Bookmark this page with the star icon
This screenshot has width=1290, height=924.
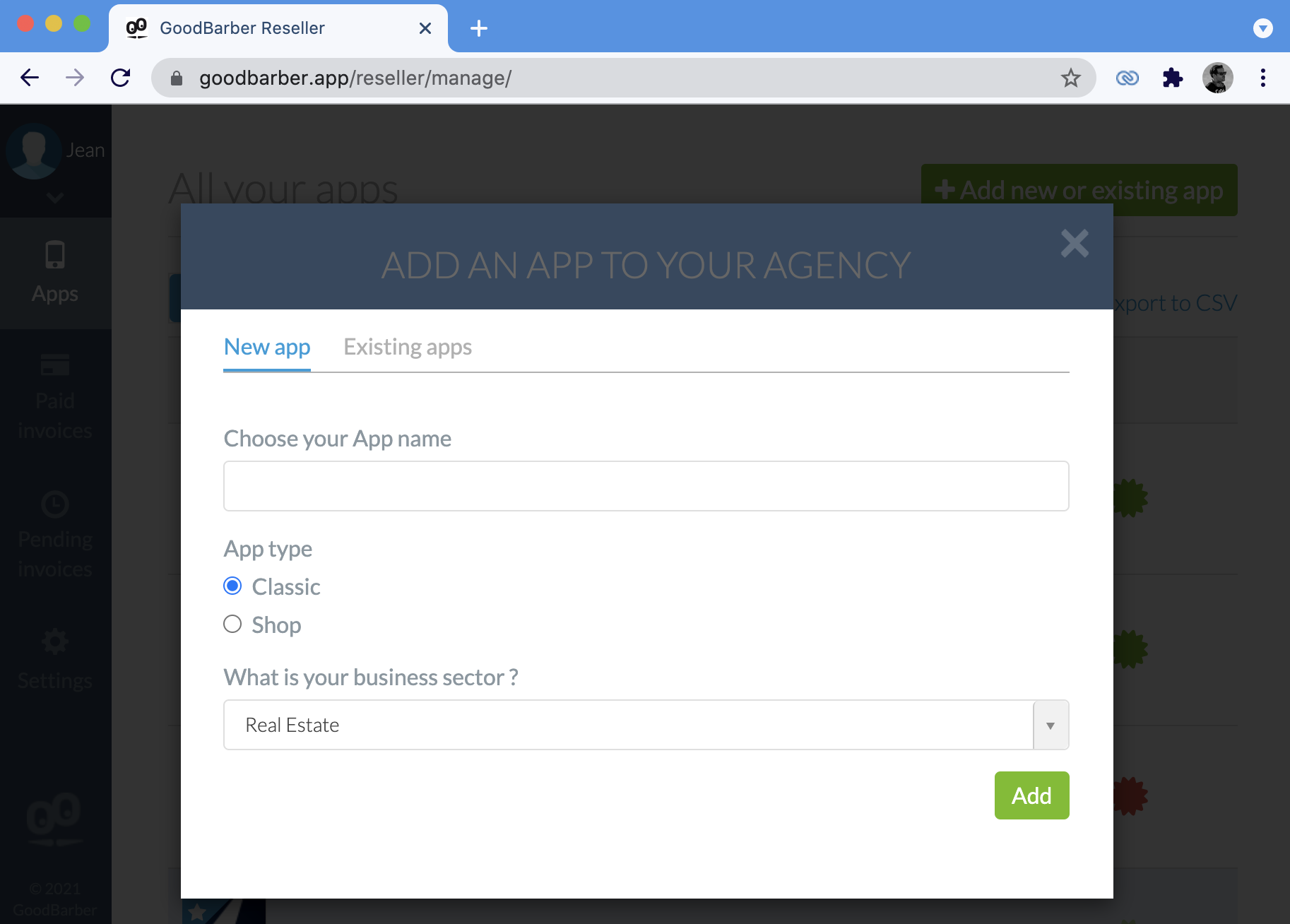1070,78
